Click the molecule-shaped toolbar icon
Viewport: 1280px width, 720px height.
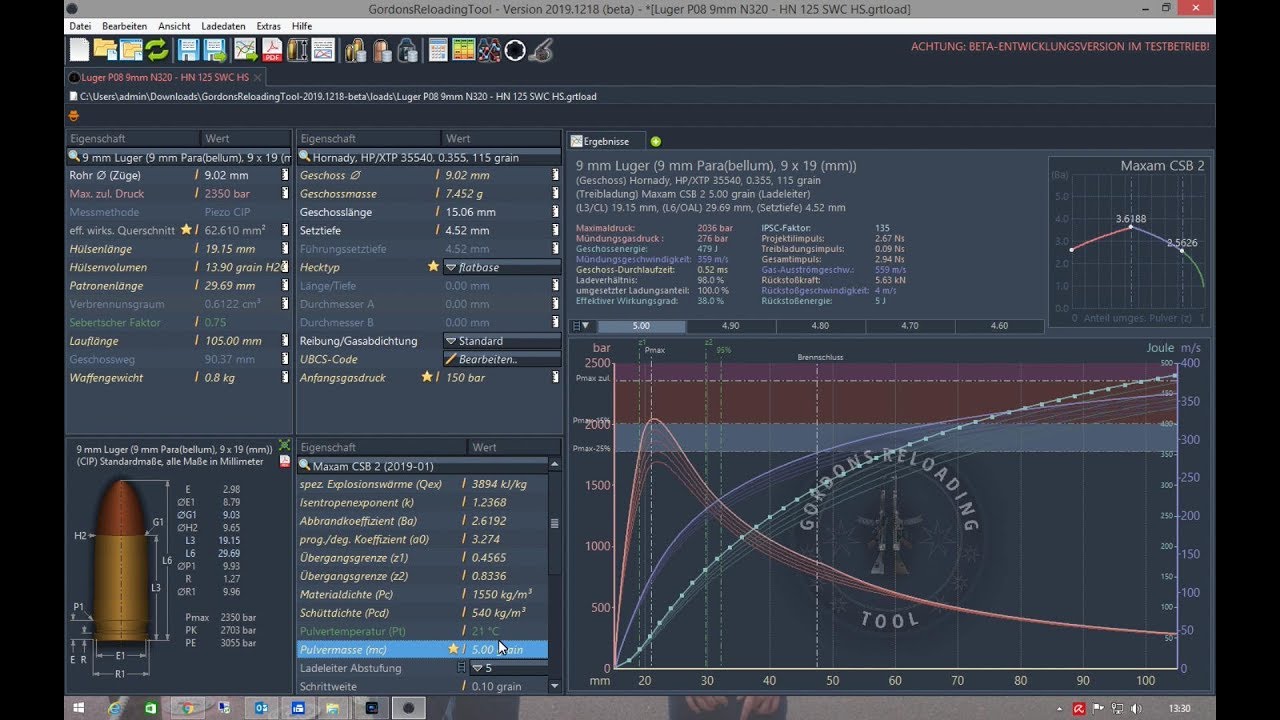pyautogui.click(x=489, y=49)
